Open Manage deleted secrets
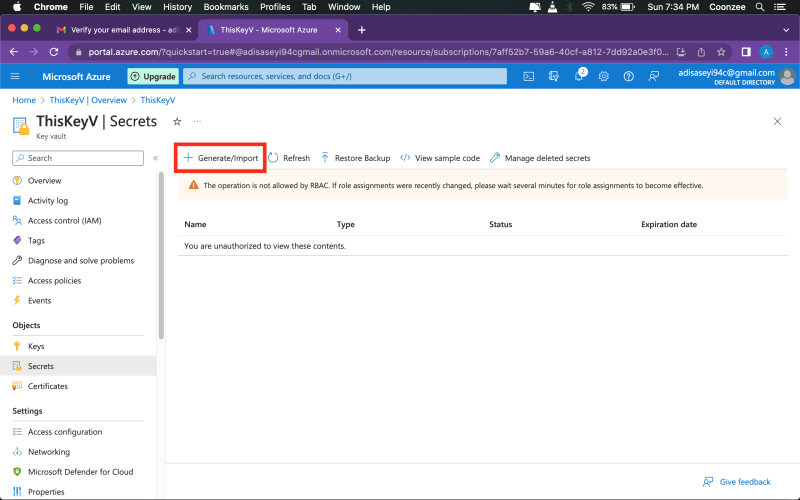Viewport: 800px width, 500px height. 540,158
